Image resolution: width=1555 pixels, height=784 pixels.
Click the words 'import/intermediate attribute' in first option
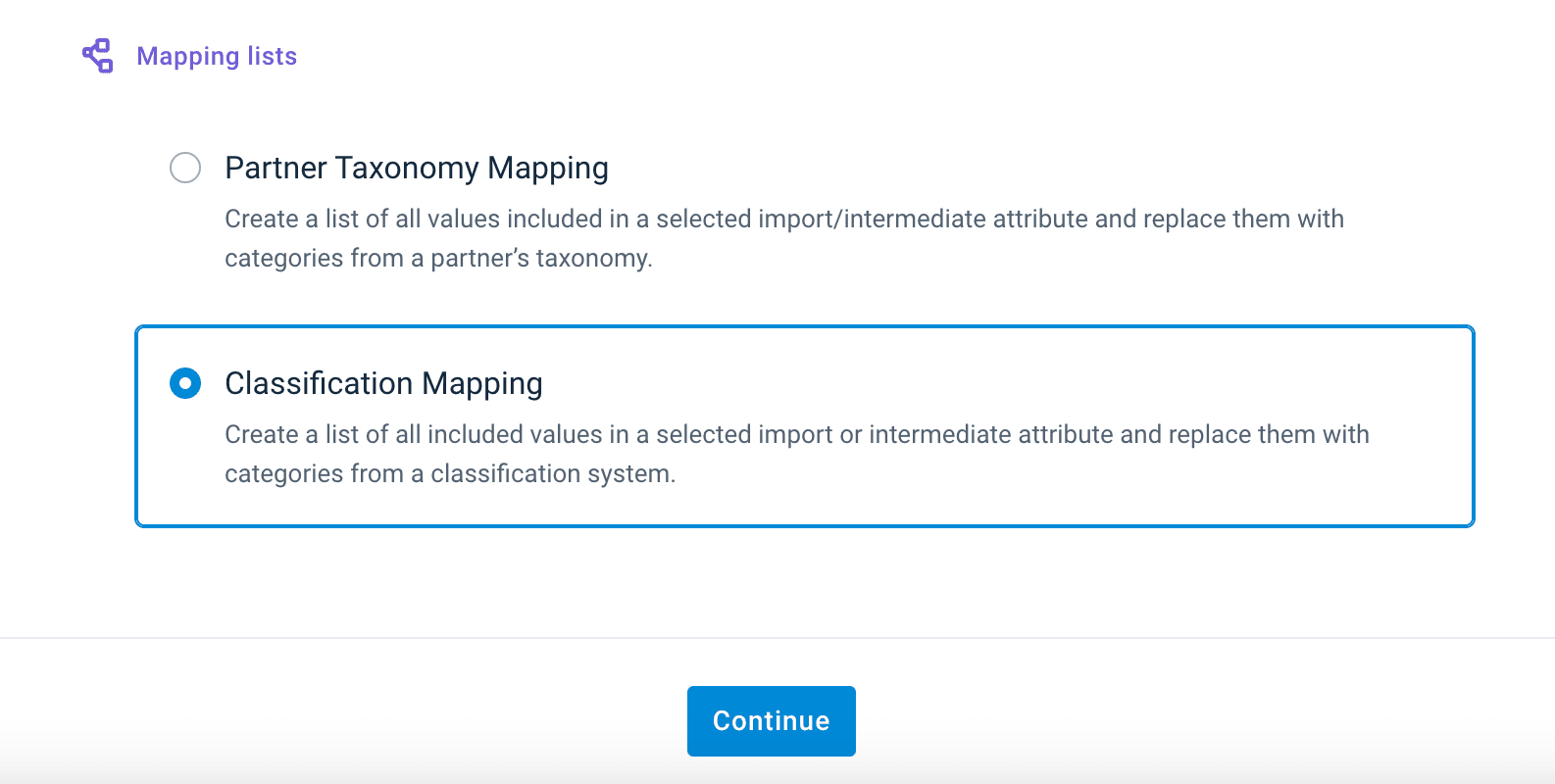coord(872,219)
